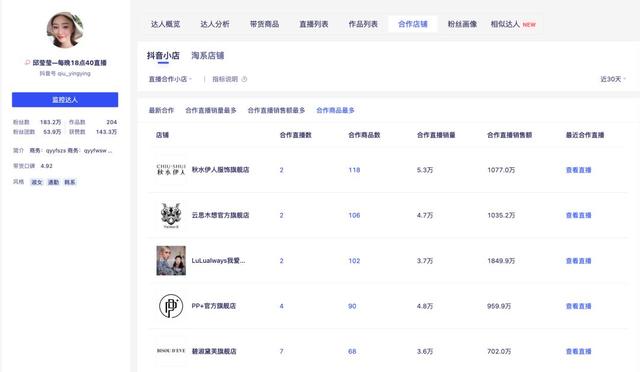Open 碧淑黛芙旗舰店 store name
Screen dimensions: 640x372
pyautogui.click(x=214, y=351)
